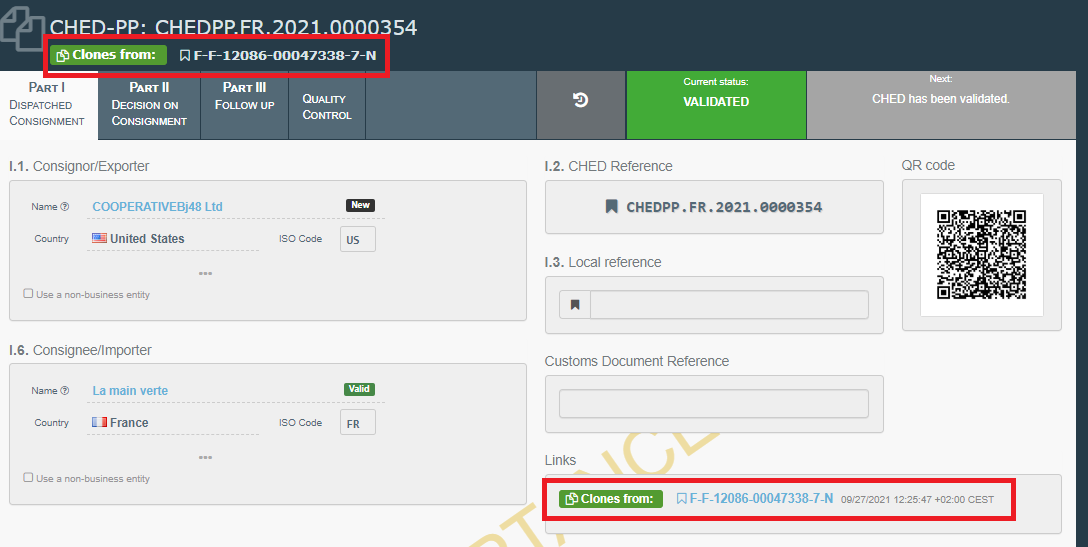Switch to Part III Follow up tab
1088x547 pixels.
(244, 105)
